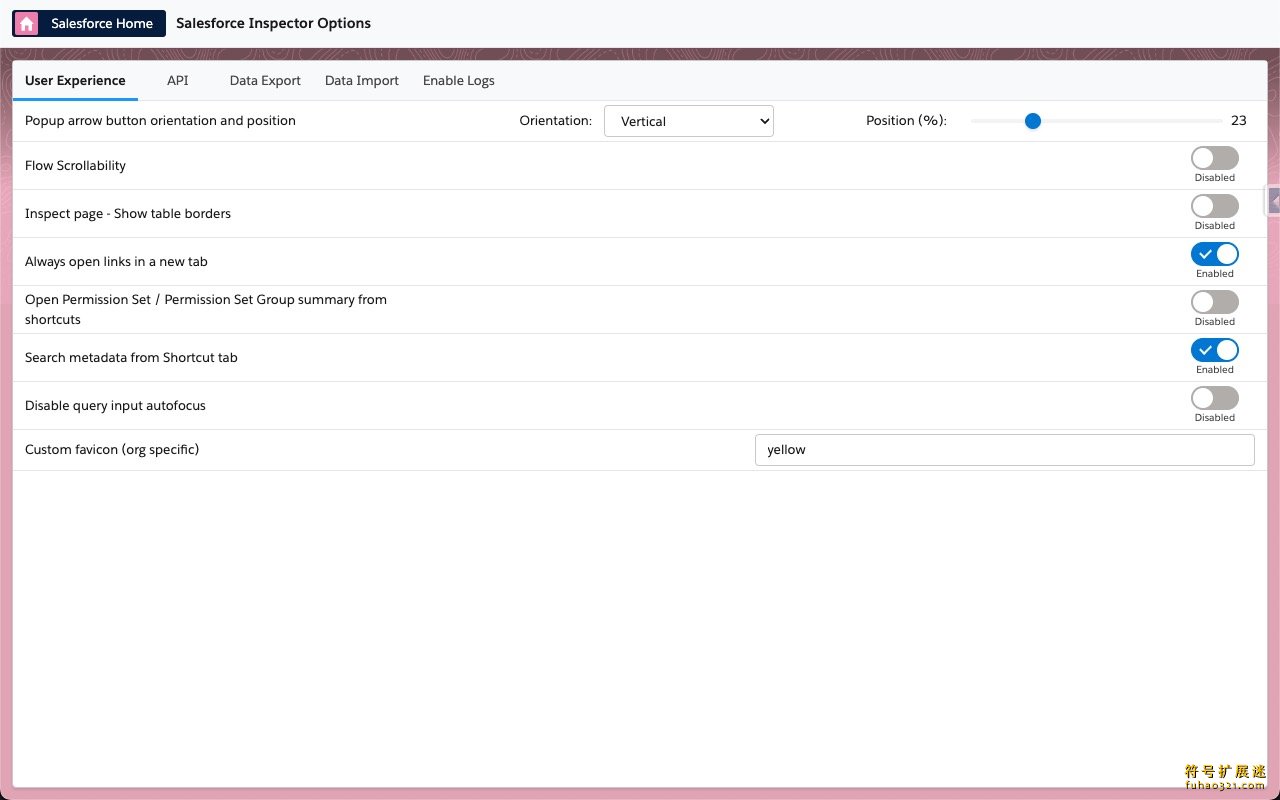Click the Disable query input autofocus label
Screen dimensions: 1280x800
(115, 406)
